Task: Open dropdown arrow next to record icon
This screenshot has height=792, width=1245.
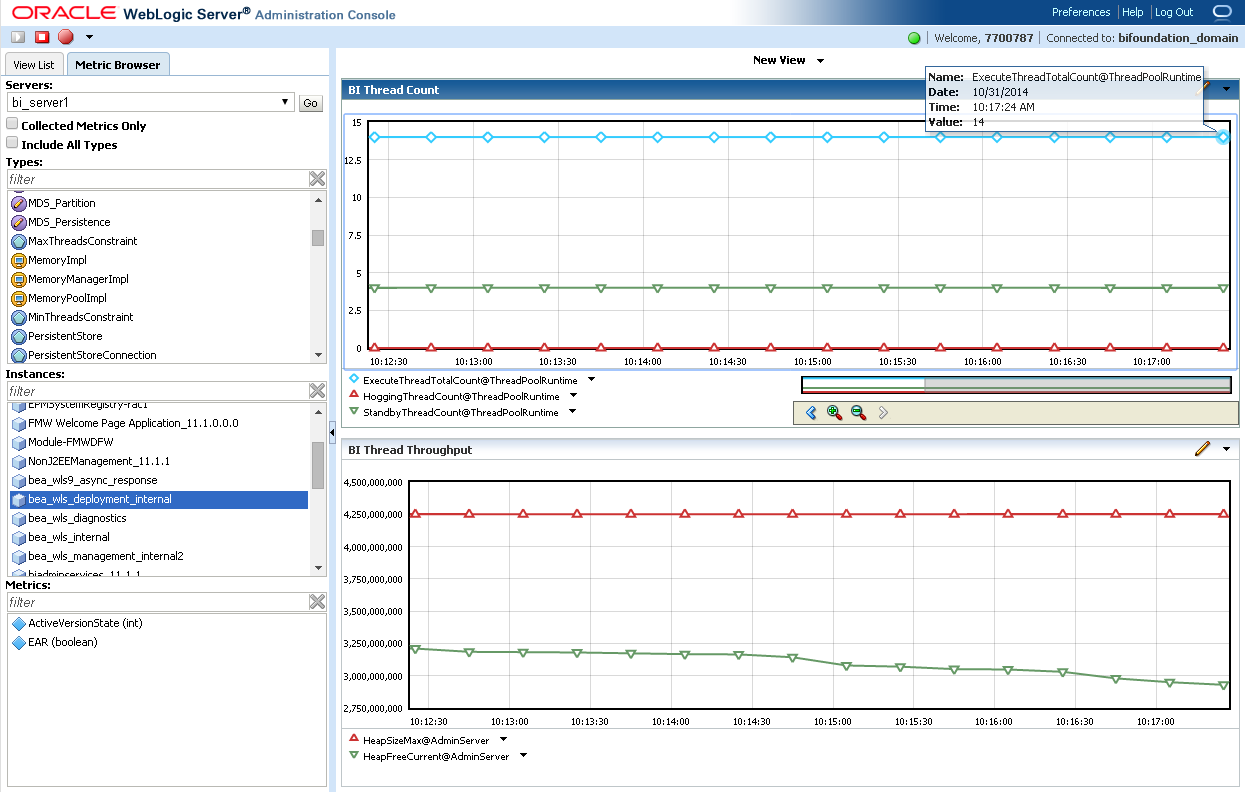Action: coord(89,37)
